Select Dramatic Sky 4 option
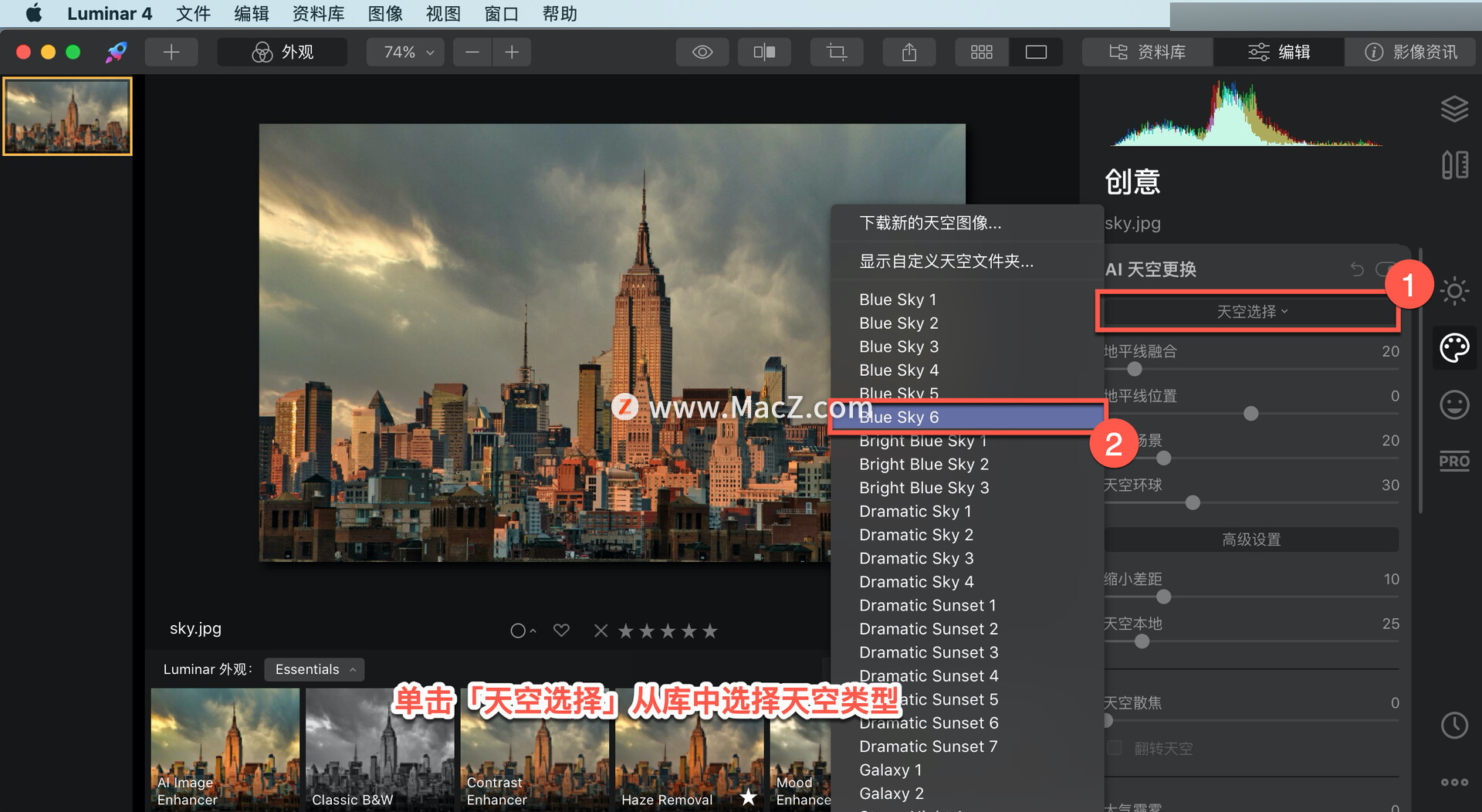 coord(967,582)
